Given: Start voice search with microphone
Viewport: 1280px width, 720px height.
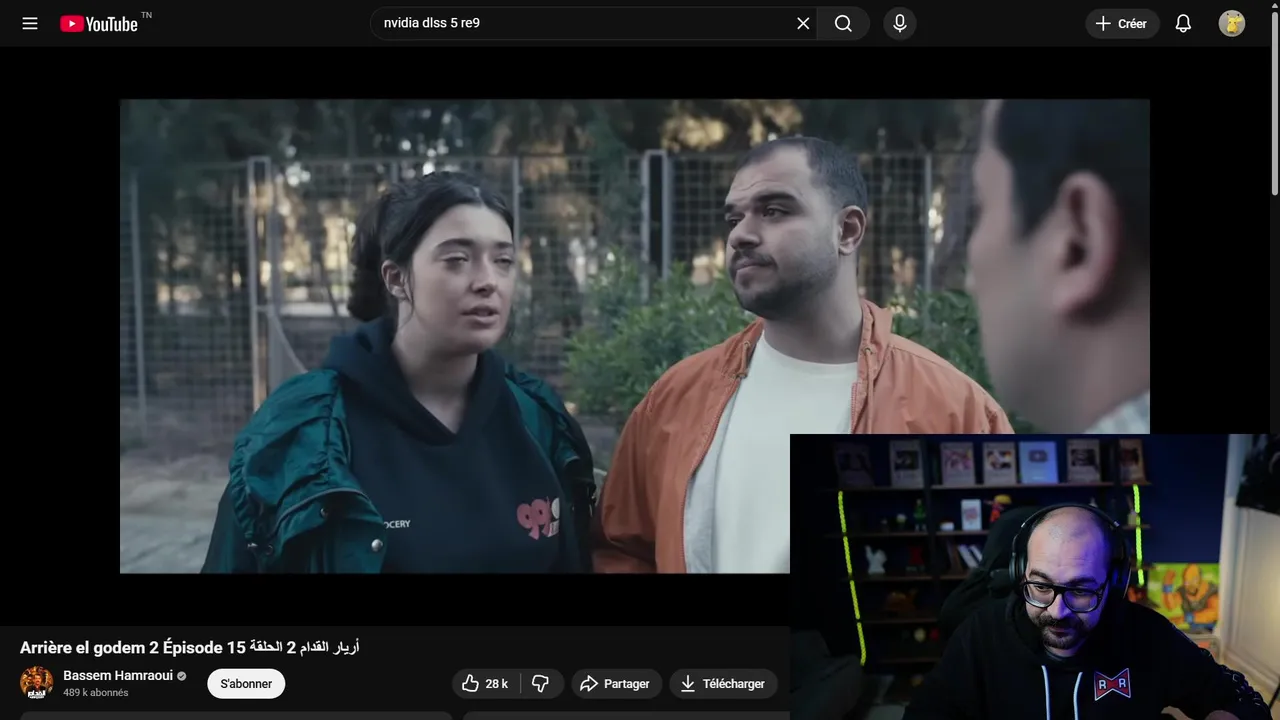Looking at the screenshot, I should pos(899,23).
